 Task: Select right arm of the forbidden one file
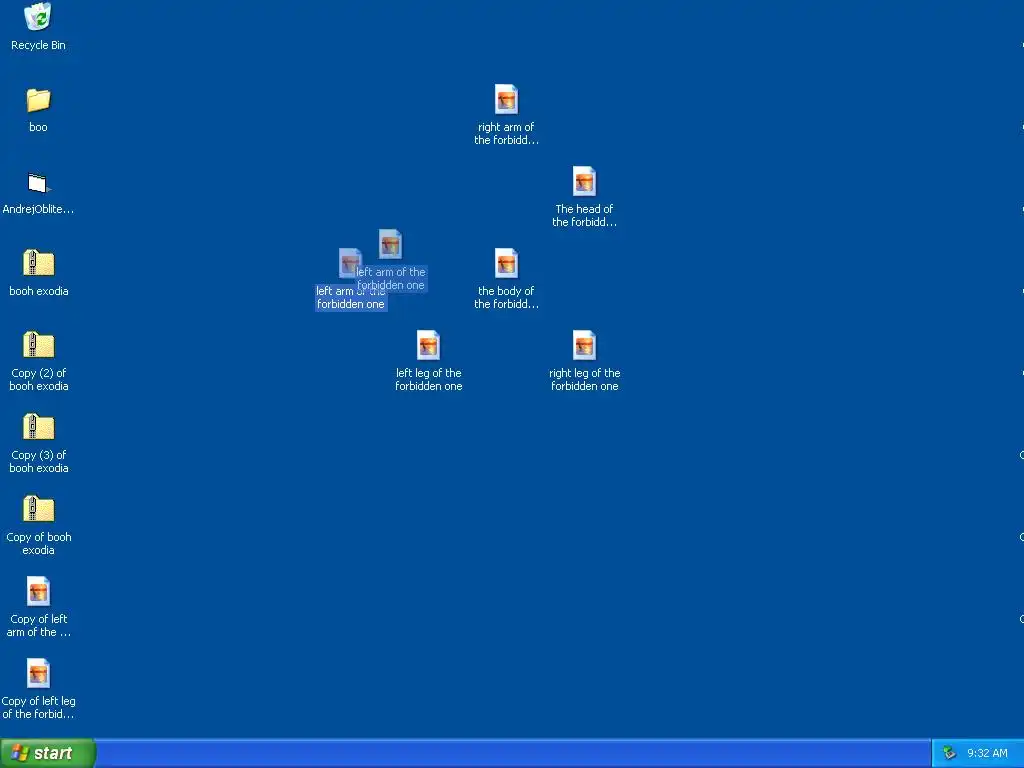click(506, 100)
